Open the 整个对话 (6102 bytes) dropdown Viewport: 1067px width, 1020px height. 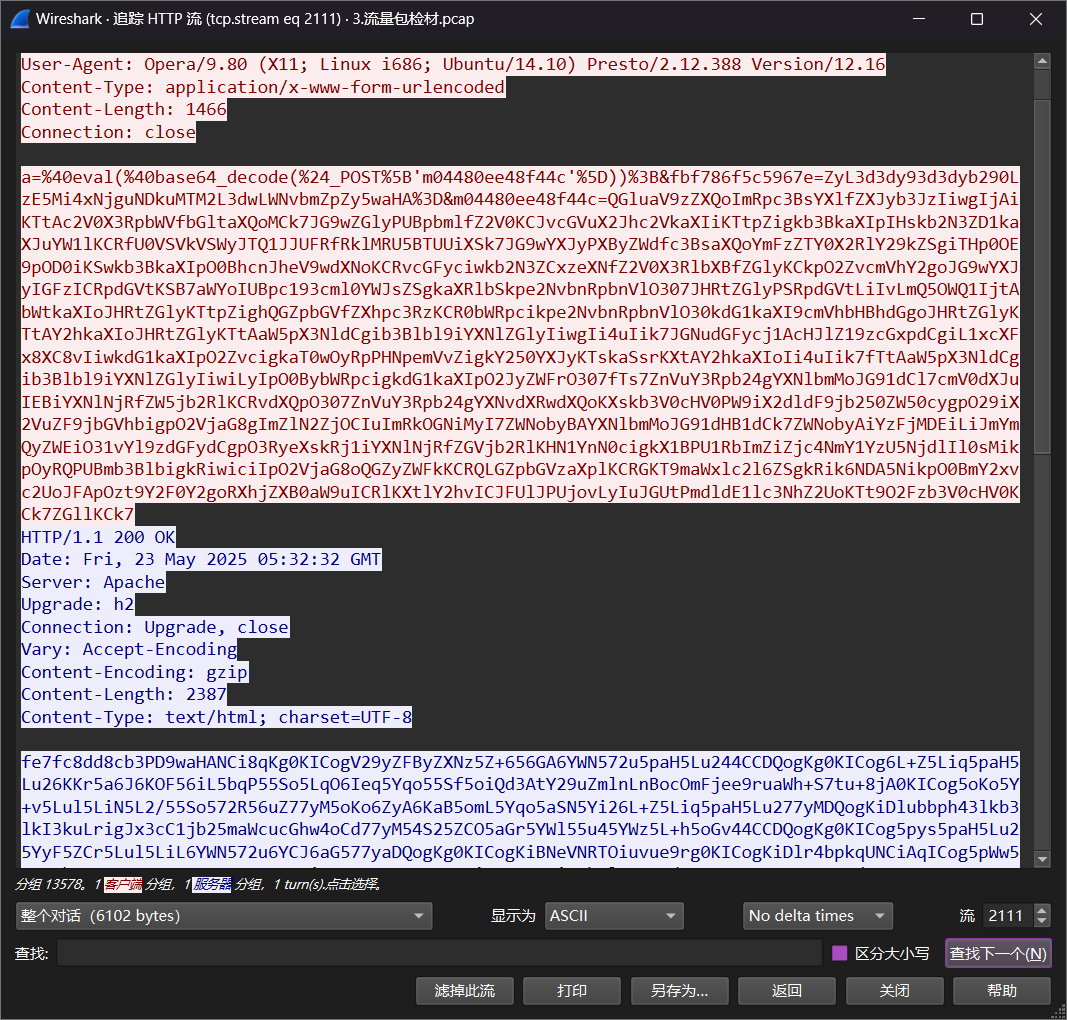[224, 916]
